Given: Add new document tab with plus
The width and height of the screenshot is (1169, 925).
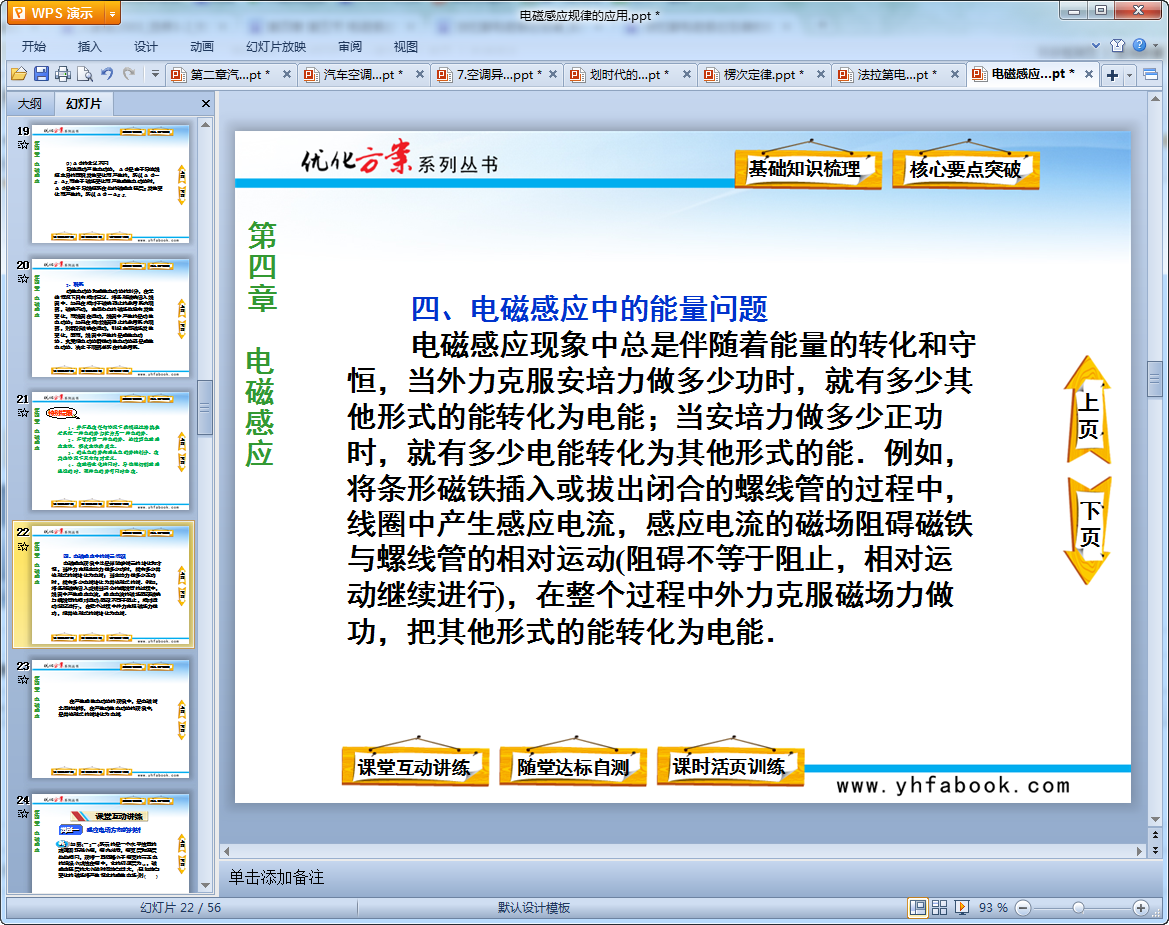Looking at the screenshot, I should point(1112,75).
